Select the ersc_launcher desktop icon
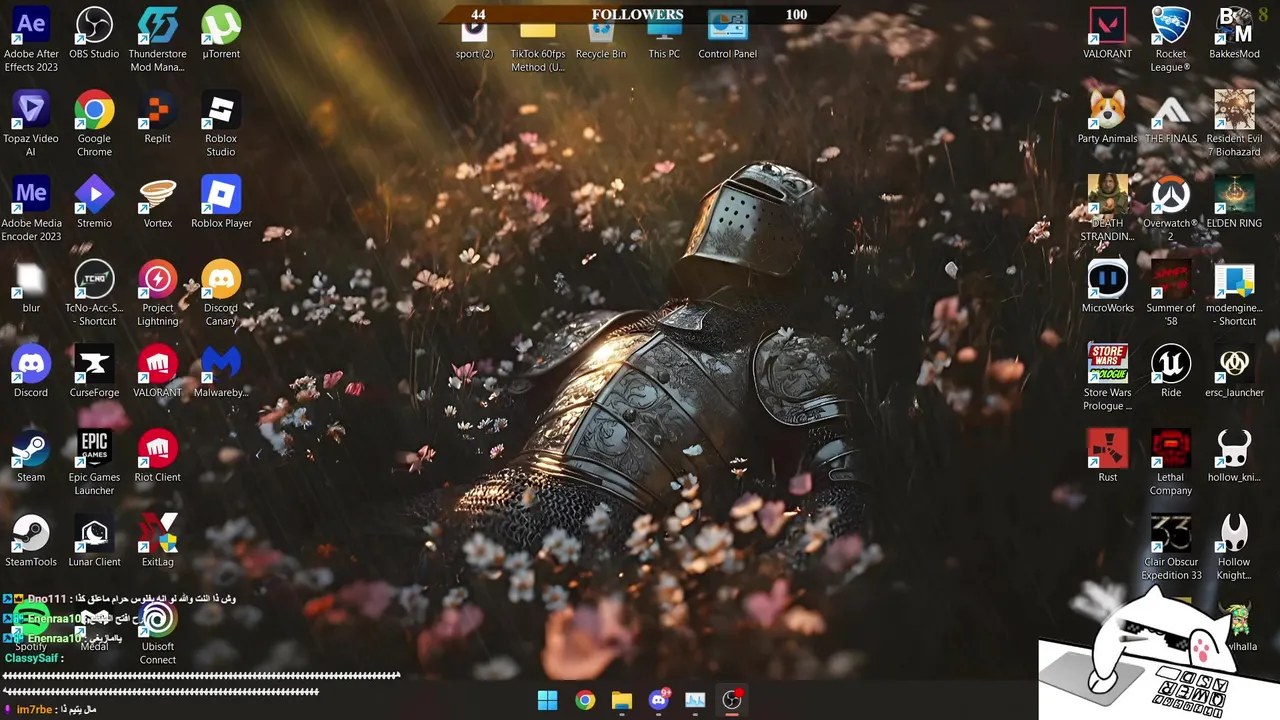This screenshot has width=1280, height=720. click(x=1234, y=372)
